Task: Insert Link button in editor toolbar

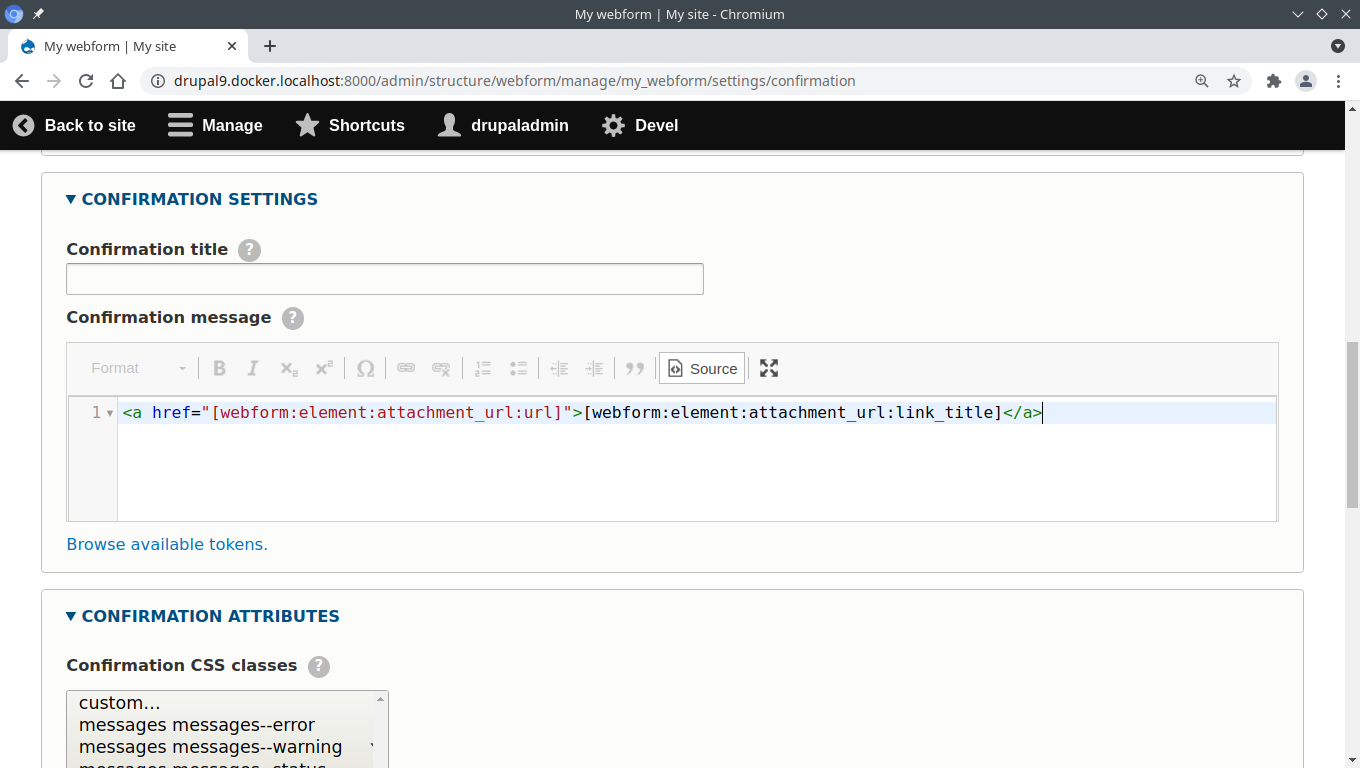Action: [x=406, y=368]
